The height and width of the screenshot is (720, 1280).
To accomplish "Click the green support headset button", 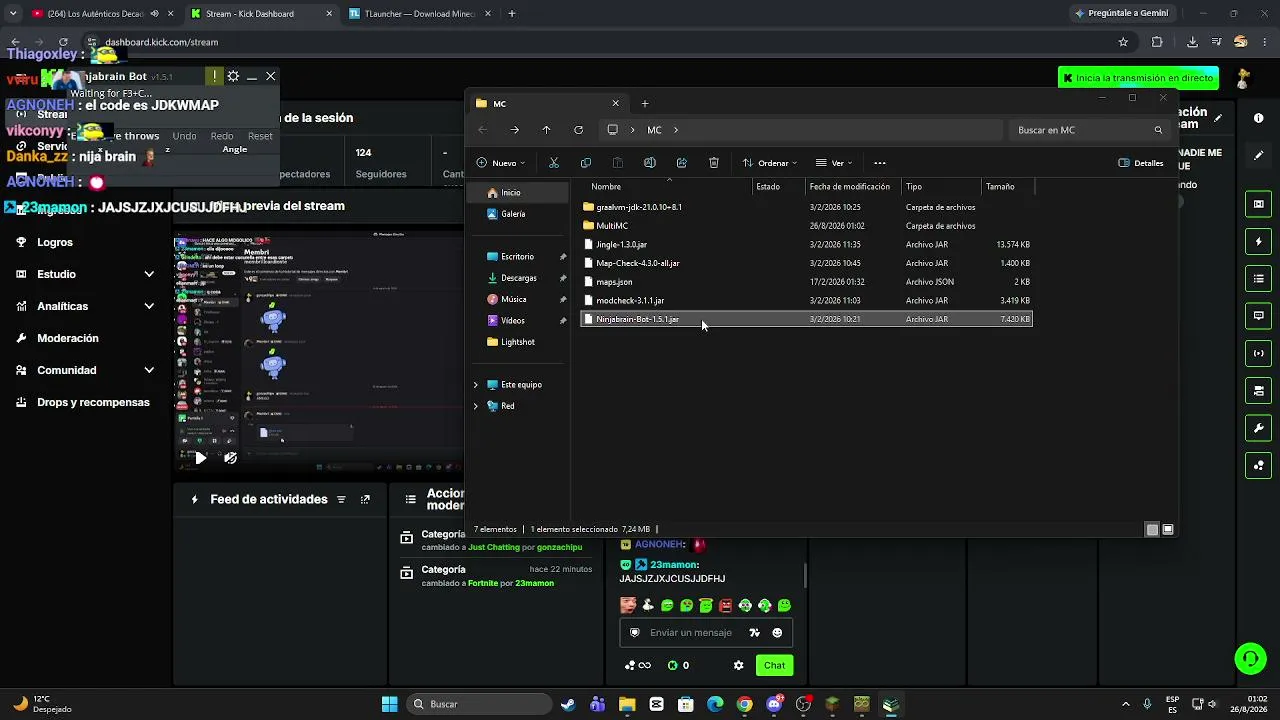I will 1250,658.
